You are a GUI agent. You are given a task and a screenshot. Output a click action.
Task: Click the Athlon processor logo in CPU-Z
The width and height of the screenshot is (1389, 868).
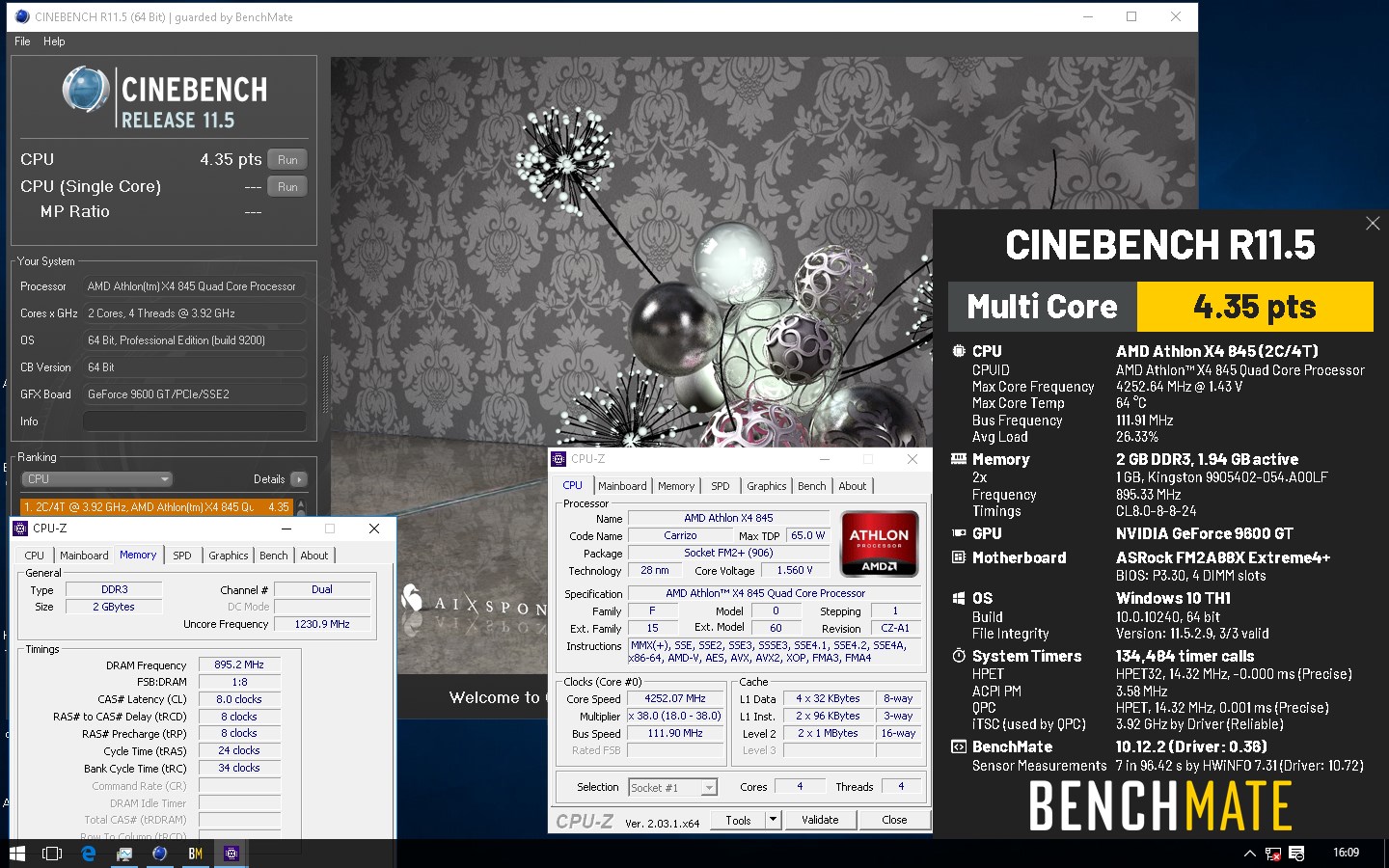click(880, 544)
